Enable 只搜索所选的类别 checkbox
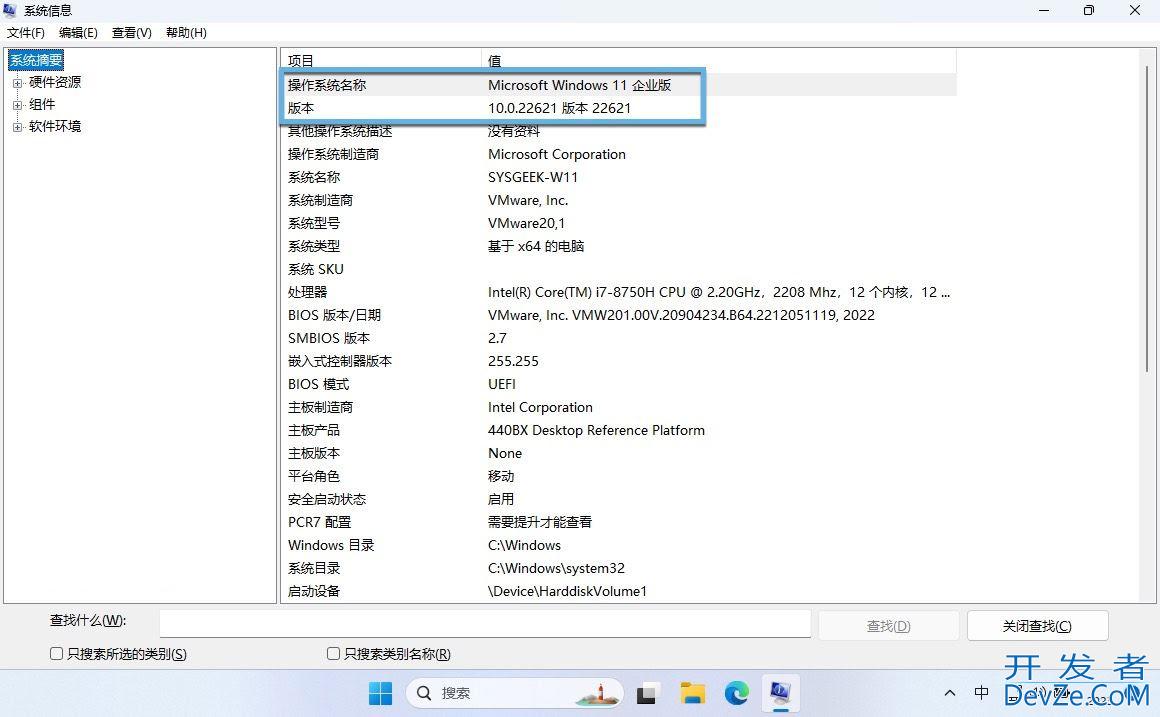Image resolution: width=1160 pixels, height=717 pixels. point(56,653)
